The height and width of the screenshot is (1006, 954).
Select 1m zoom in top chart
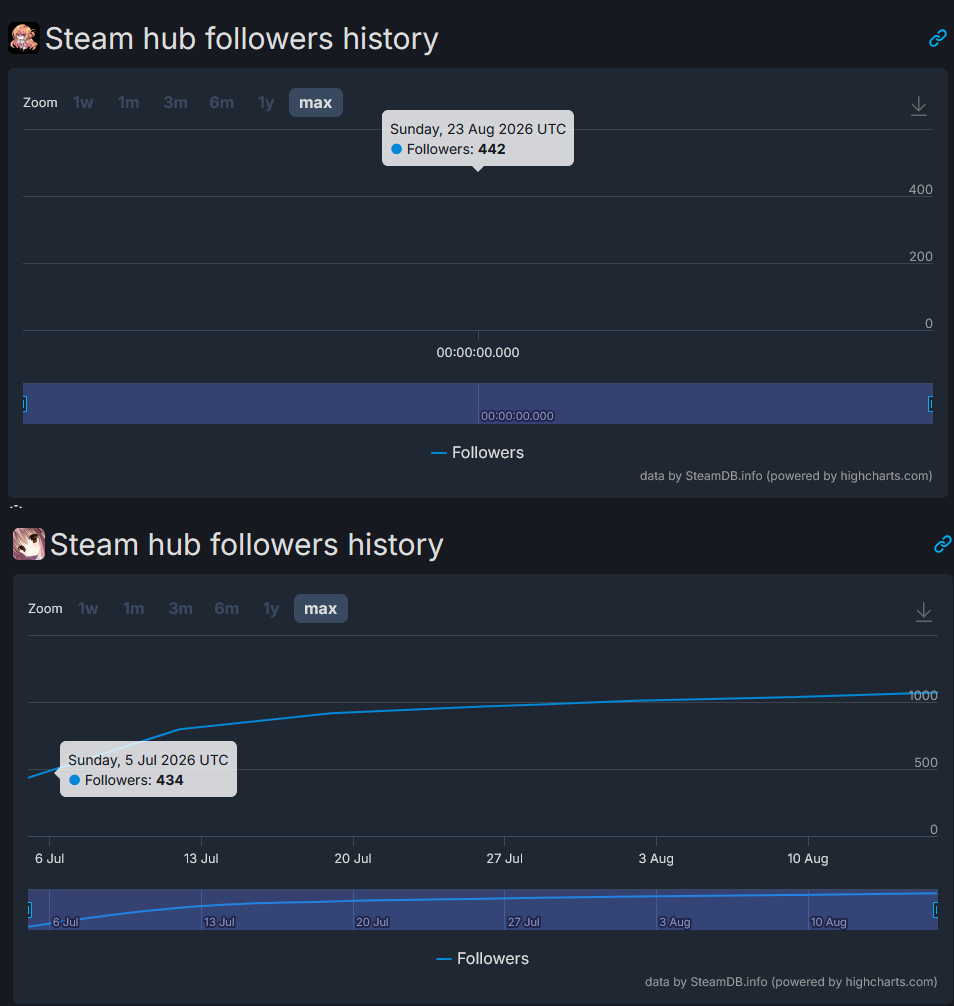tap(128, 103)
